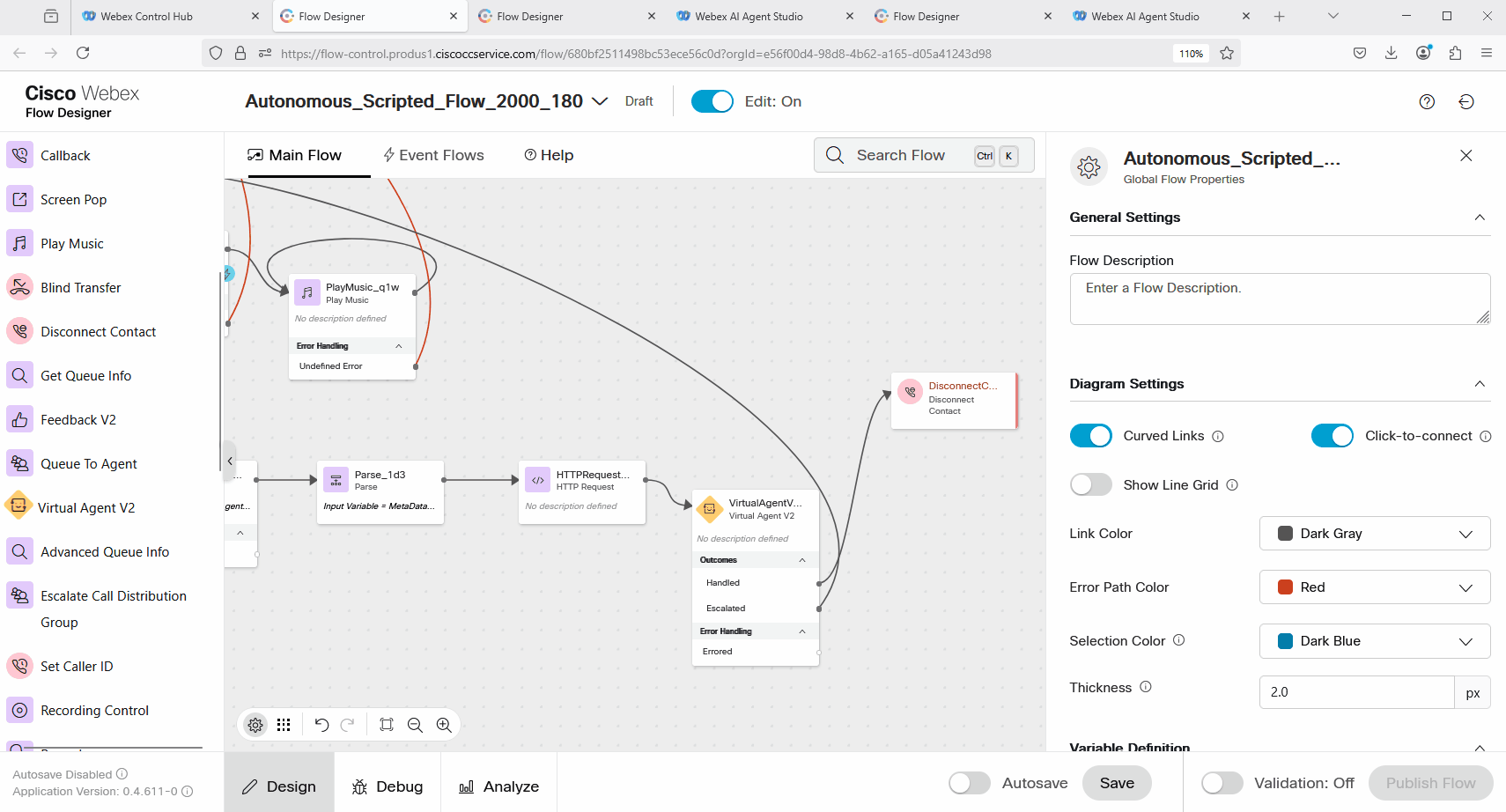The width and height of the screenshot is (1506, 812).
Task: Select the Play Music activity icon
Action: point(20,243)
